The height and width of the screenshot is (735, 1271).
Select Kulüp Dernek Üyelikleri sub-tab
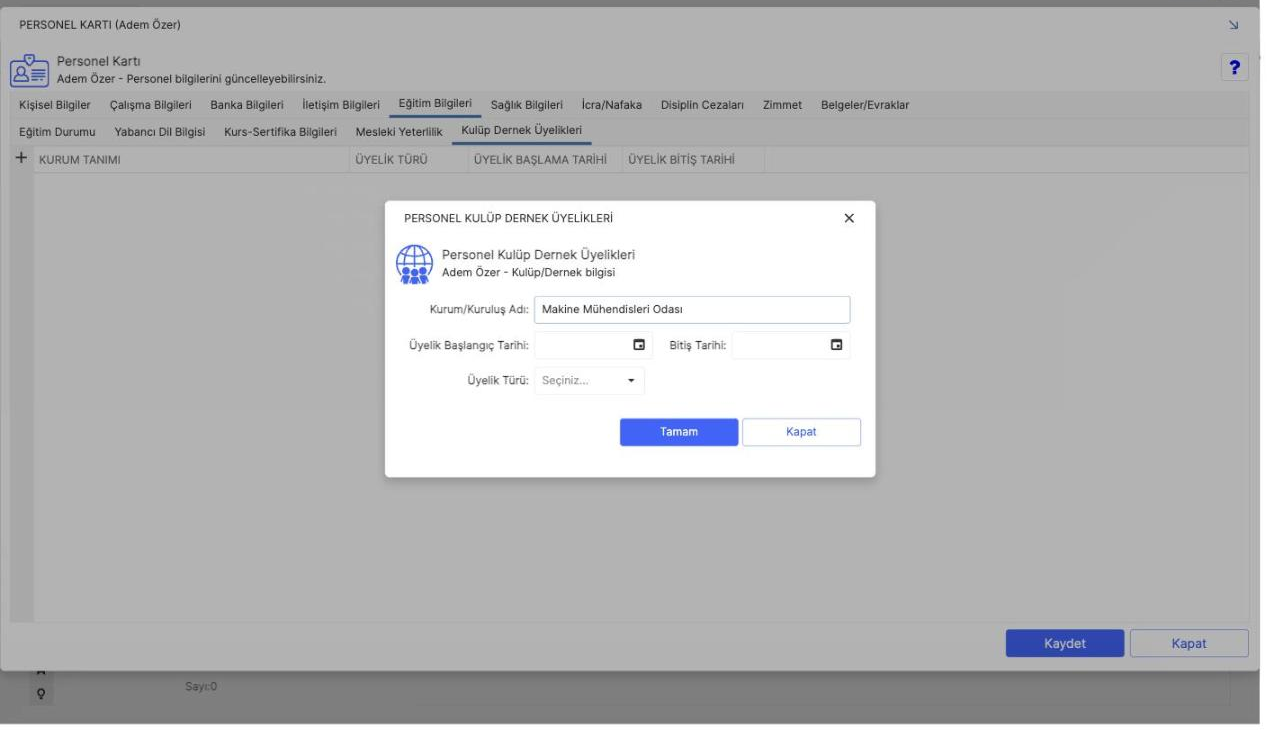522,132
